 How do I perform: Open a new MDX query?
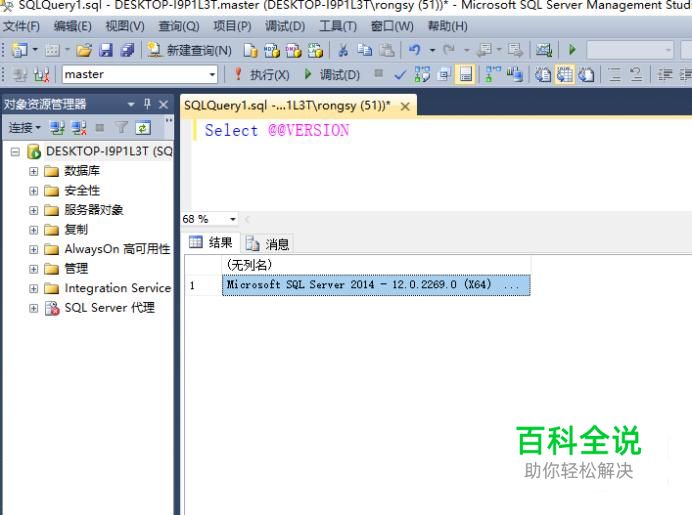pos(272,50)
